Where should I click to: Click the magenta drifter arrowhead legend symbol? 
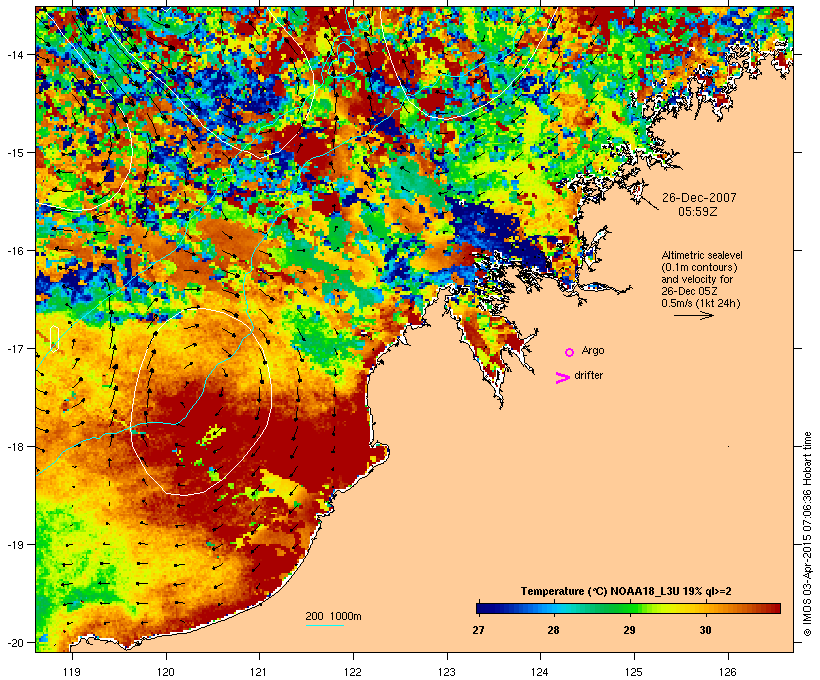[x=562, y=378]
